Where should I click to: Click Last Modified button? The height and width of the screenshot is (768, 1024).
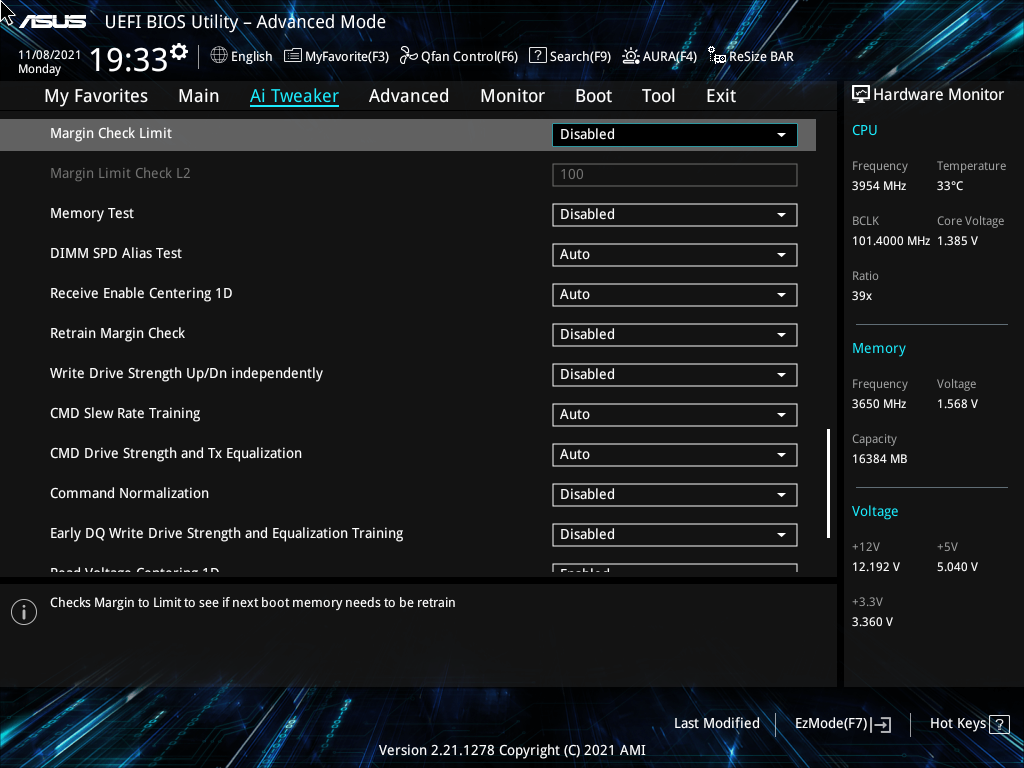pos(716,724)
